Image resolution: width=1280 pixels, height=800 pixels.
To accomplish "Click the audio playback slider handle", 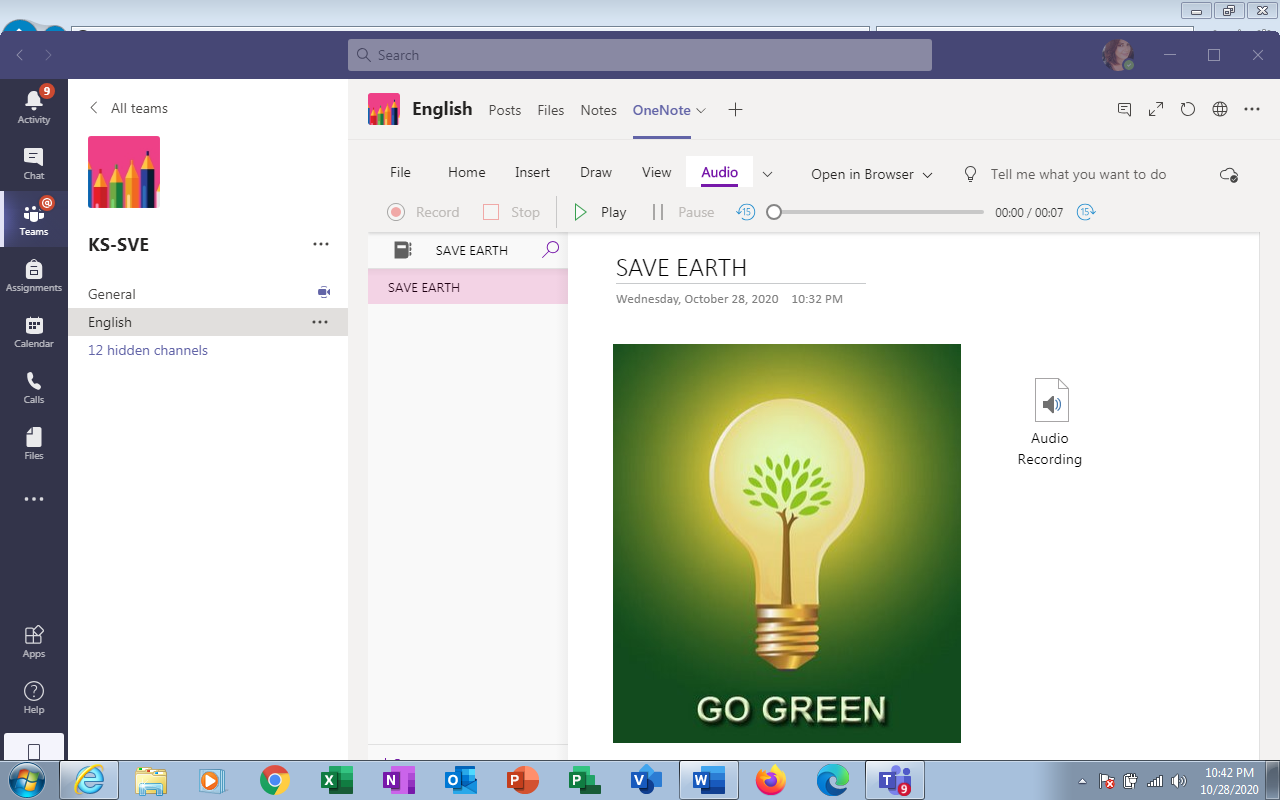I will tap(773, 212).
